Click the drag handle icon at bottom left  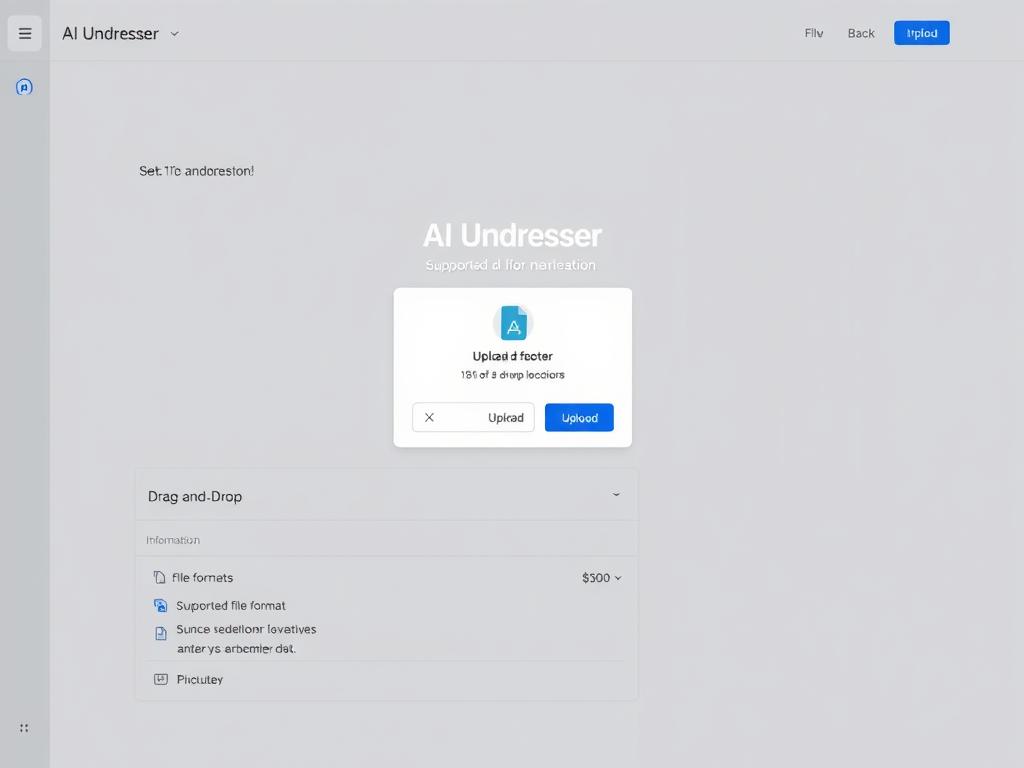point(23,728)
